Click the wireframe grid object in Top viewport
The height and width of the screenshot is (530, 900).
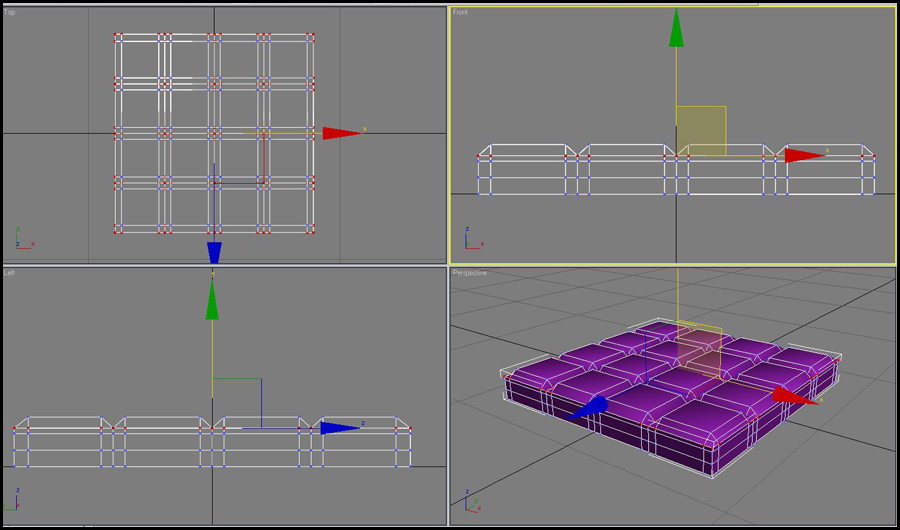[214, 133]
